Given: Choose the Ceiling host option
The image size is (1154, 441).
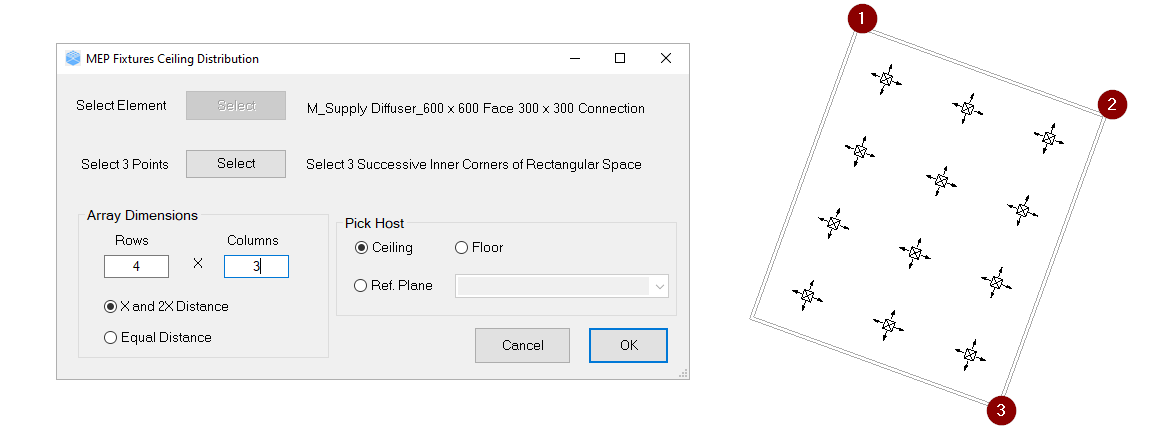Looking at the screenshot, I should pos(361,248).
